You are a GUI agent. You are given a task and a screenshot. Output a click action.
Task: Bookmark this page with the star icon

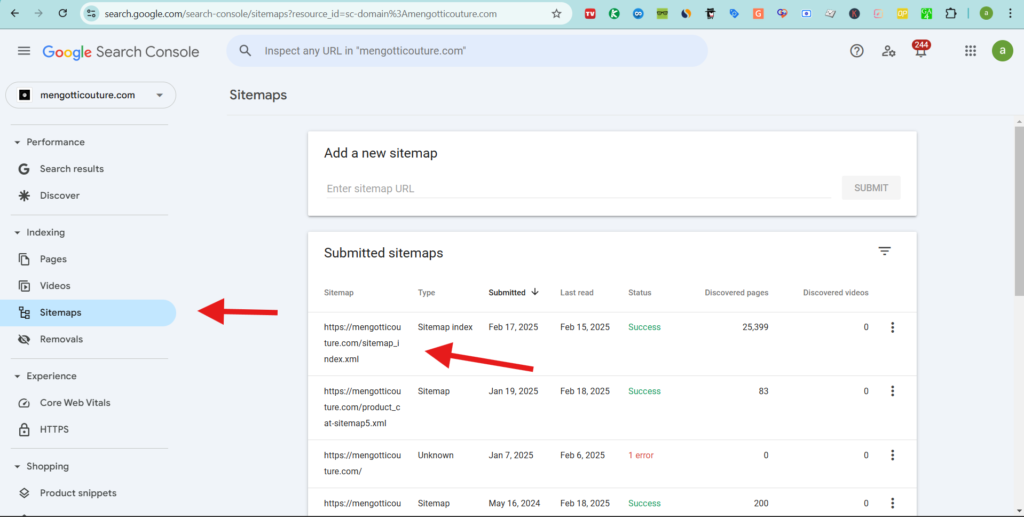556,13
